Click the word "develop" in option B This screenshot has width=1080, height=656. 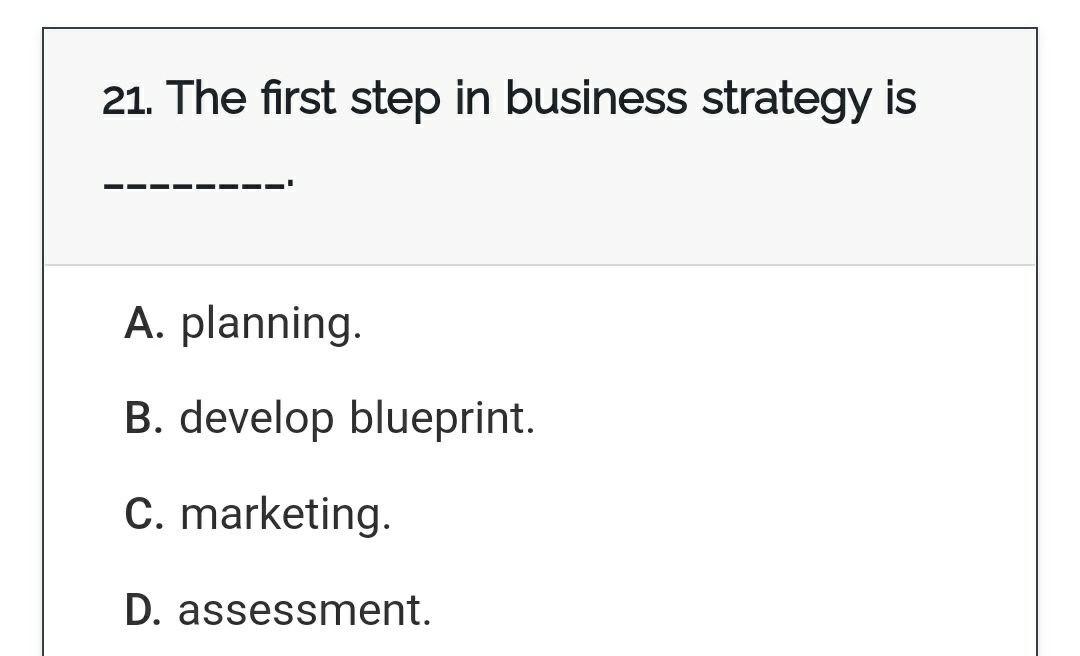click(256, 418)
